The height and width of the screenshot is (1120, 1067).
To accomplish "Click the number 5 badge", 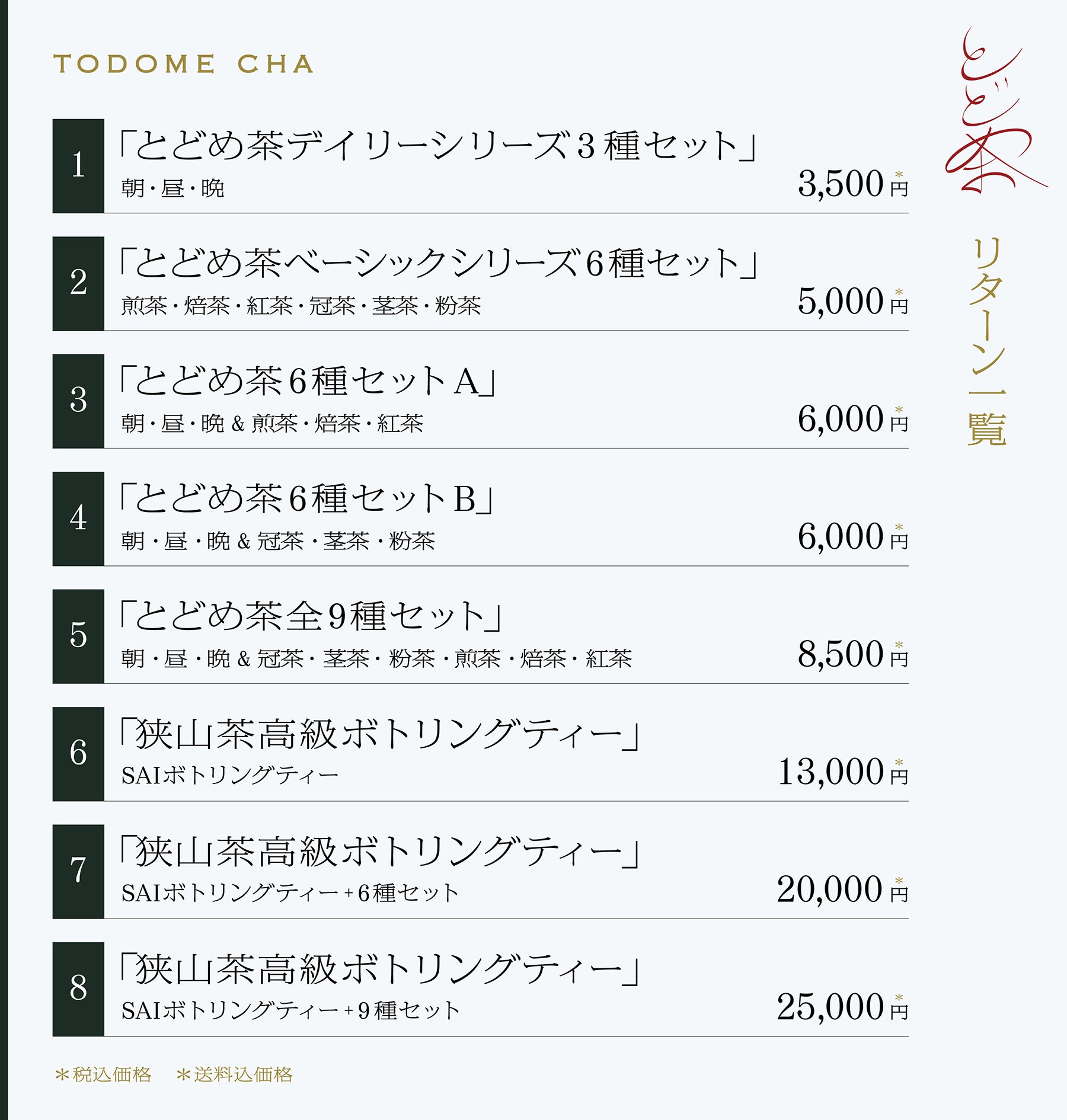I will [78, 636].
